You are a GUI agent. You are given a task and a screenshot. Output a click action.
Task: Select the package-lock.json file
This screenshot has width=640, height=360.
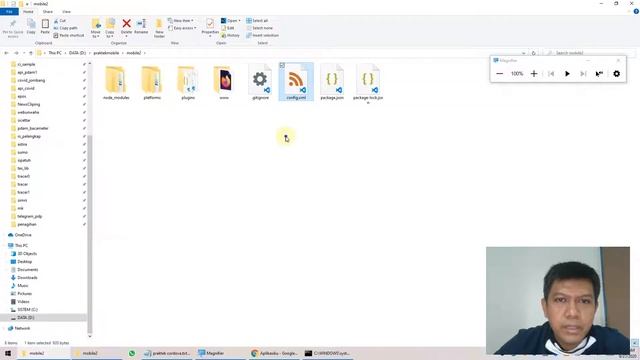click(x=368, y=84)
